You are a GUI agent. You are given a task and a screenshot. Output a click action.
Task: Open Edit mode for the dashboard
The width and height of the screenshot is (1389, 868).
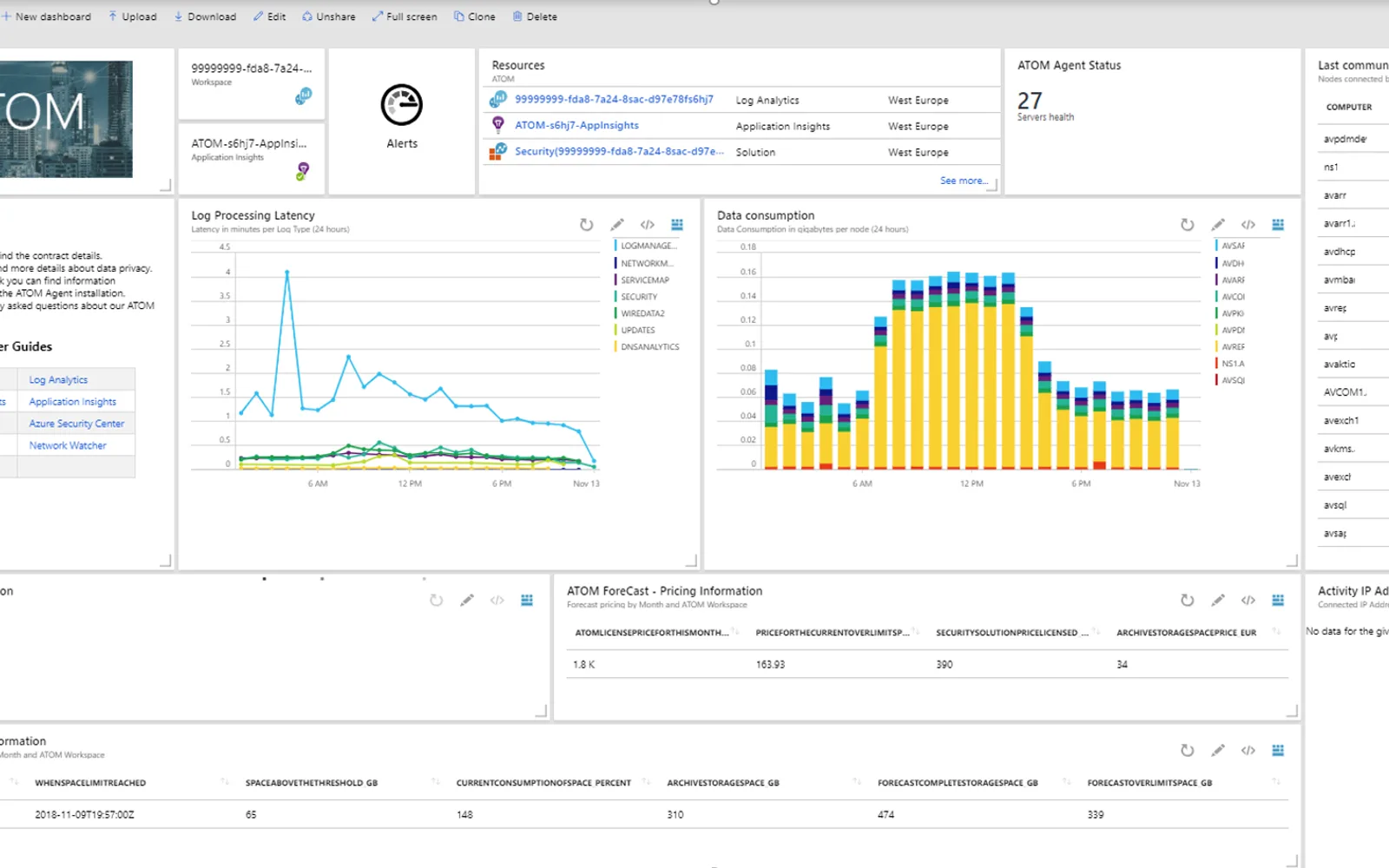pyautogui.click(x=270, y=16)
